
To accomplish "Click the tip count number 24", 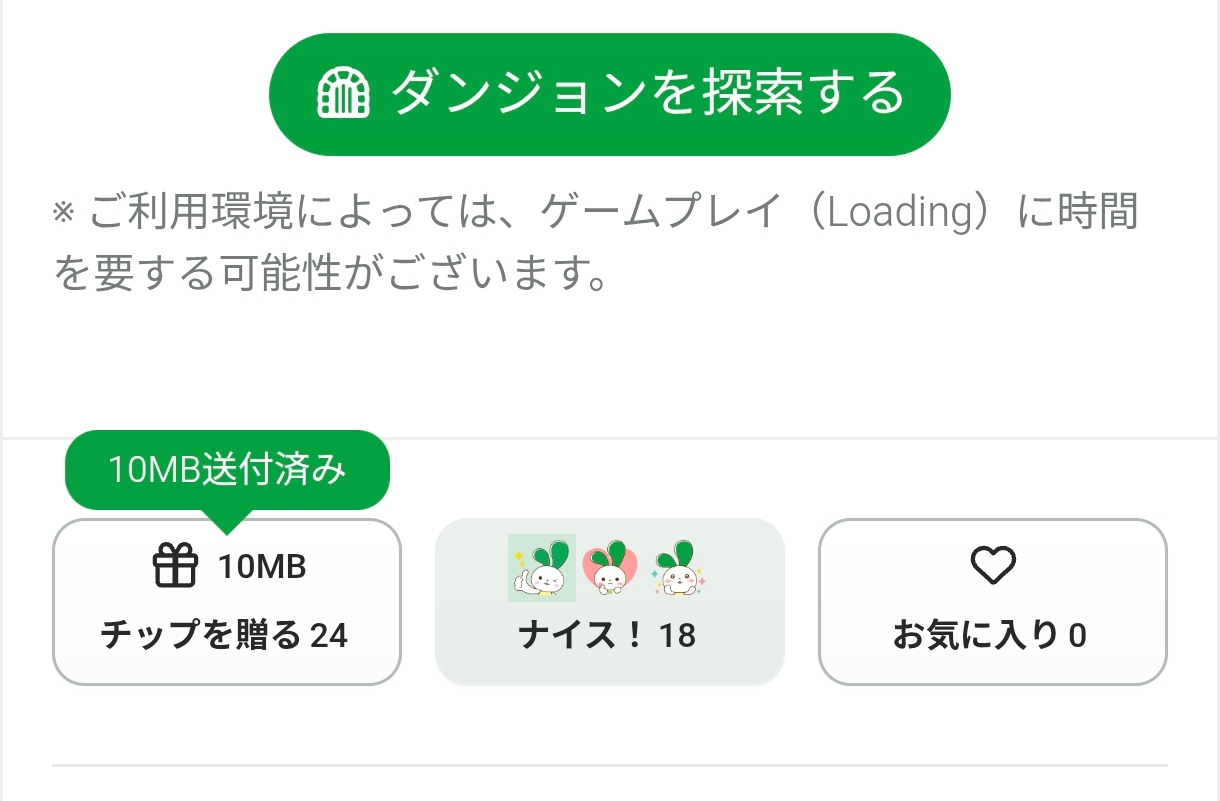I will pos(329,636).
